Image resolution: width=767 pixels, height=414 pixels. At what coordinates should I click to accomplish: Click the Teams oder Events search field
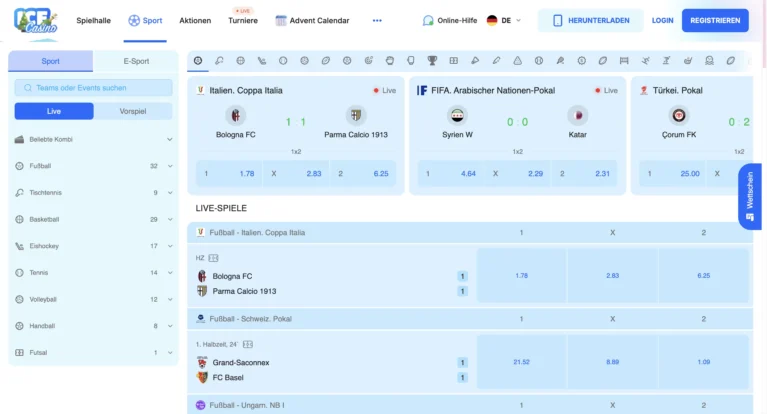point(93,88)
